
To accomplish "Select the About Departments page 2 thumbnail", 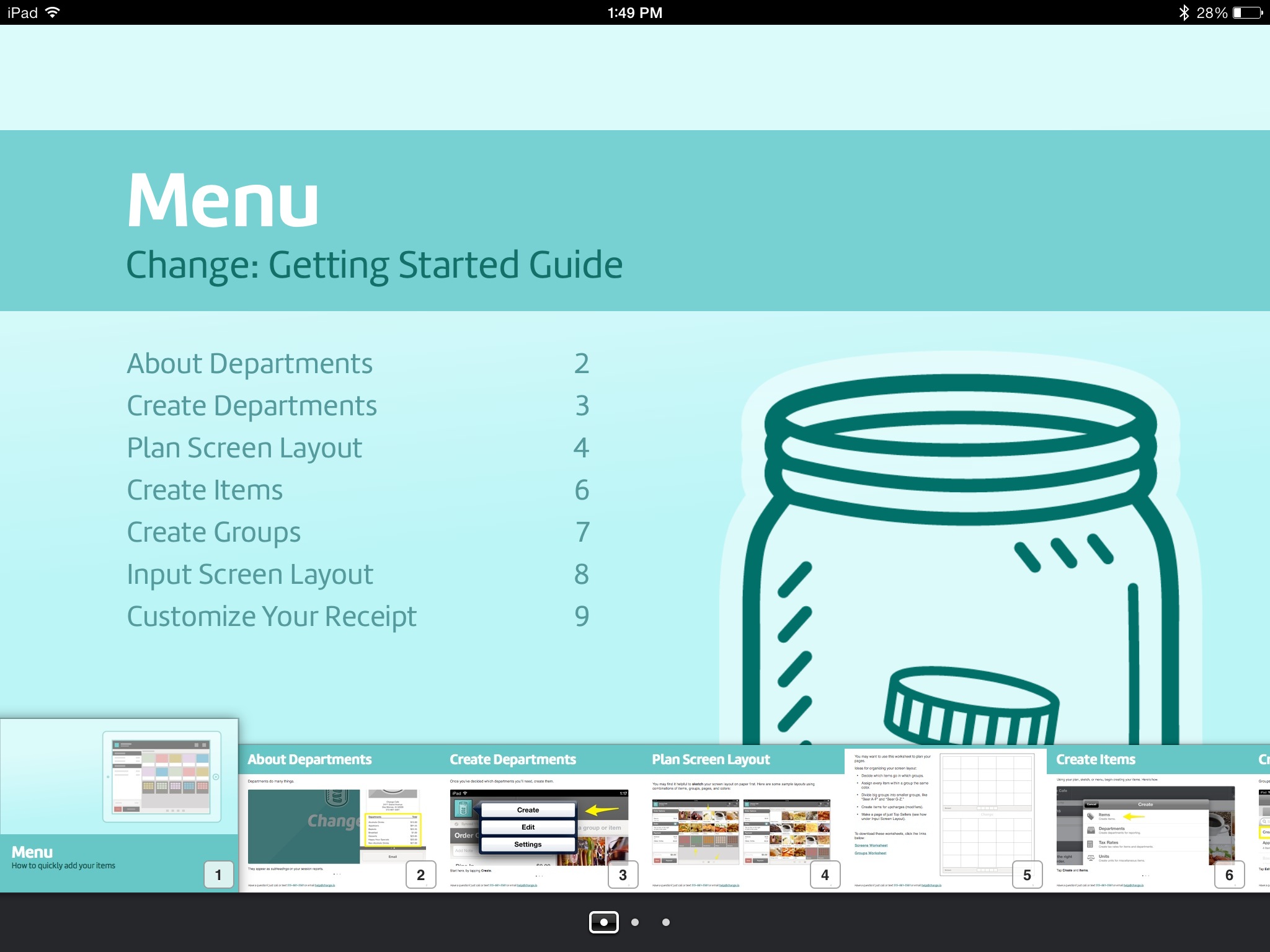I will point(340,818).
